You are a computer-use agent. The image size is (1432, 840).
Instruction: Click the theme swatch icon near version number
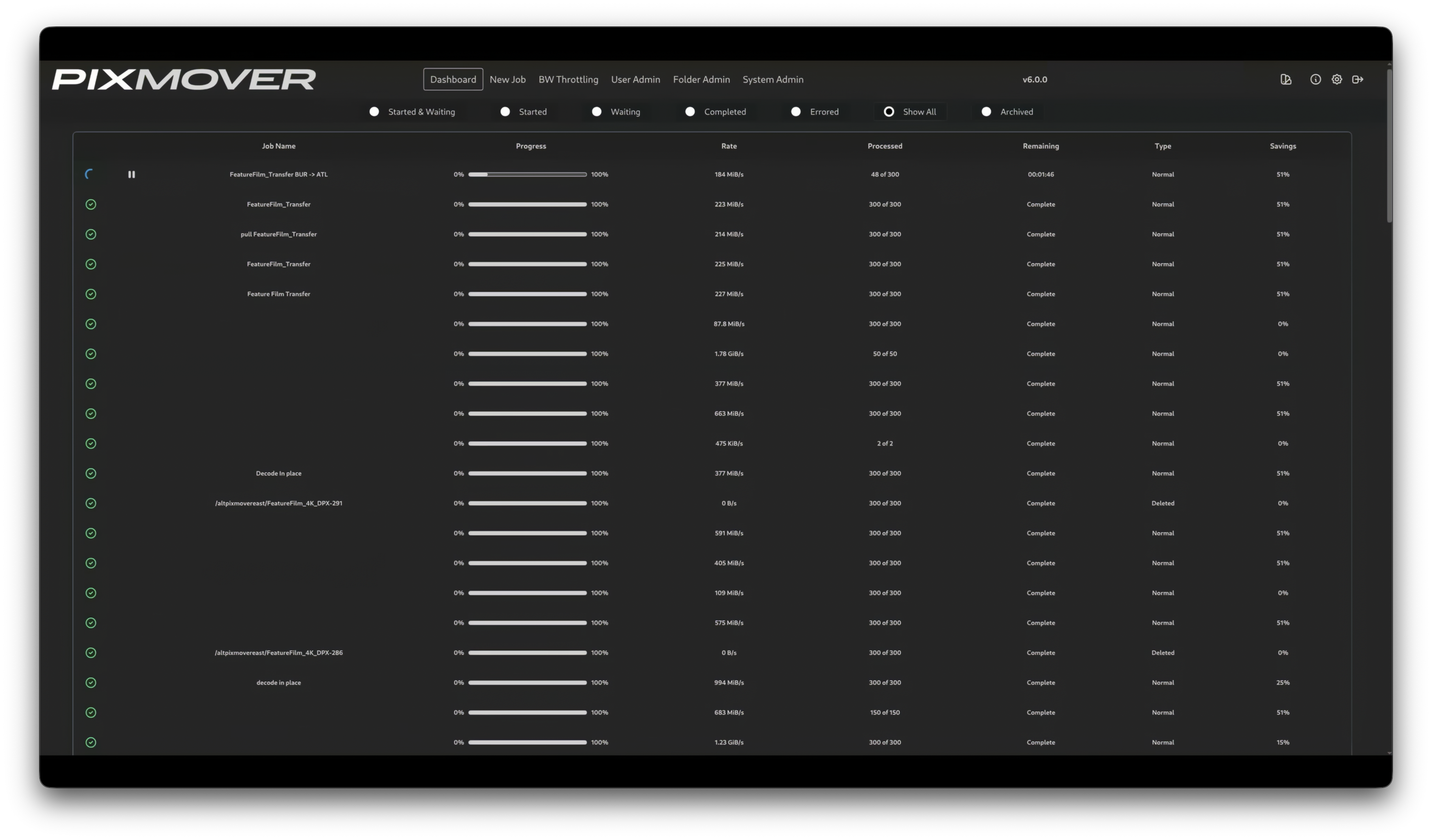[1286, 79]
